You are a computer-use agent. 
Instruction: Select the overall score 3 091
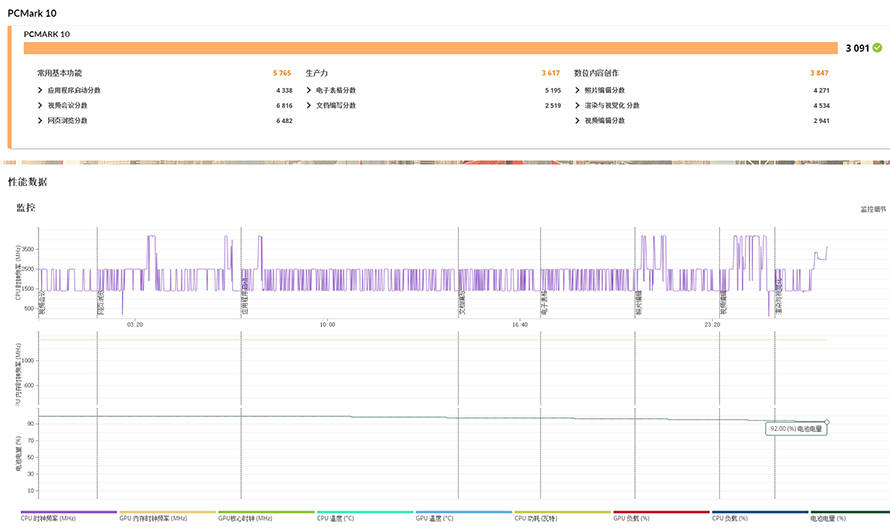tap(857, 48)
